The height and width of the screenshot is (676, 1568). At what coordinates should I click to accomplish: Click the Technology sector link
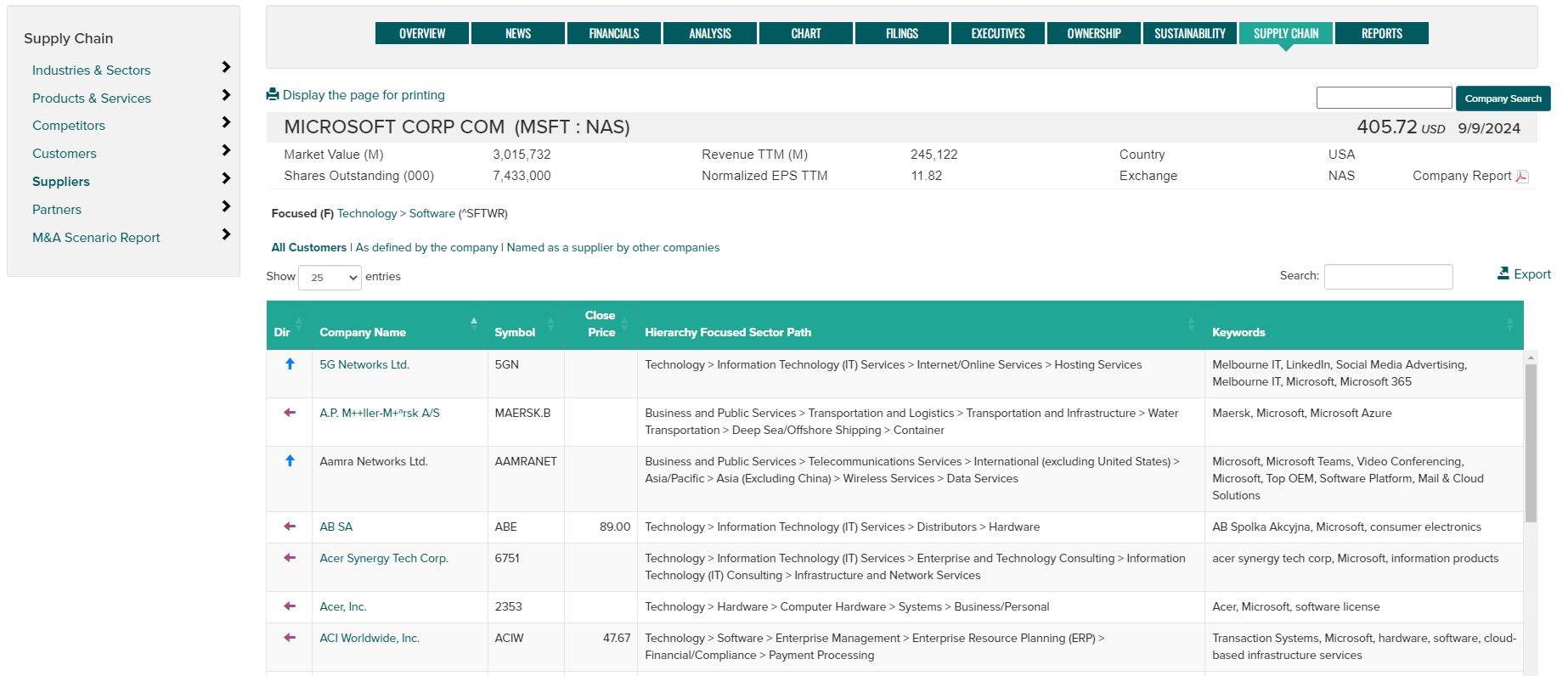coord(367,213)
